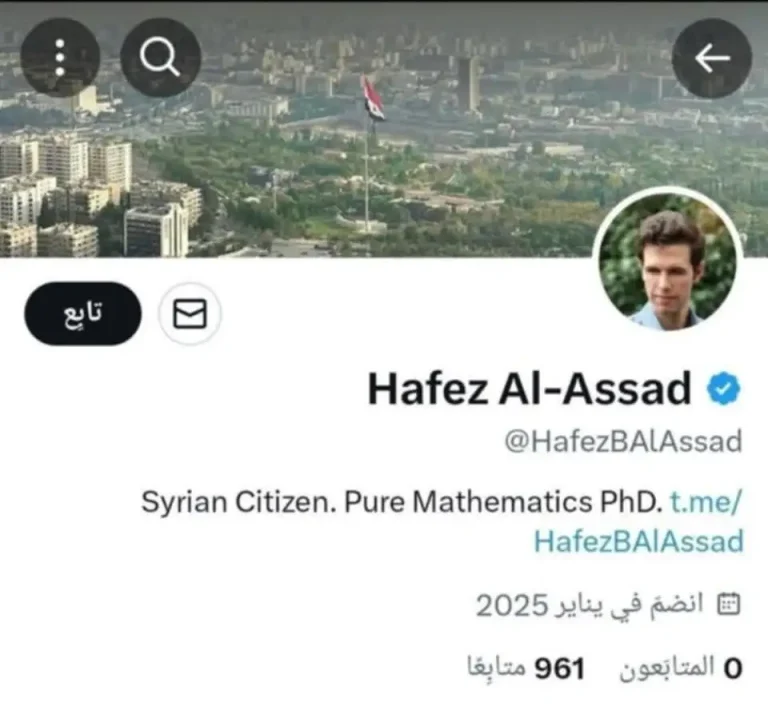Tap the search magnifier icon

click(x=160, y=58)
